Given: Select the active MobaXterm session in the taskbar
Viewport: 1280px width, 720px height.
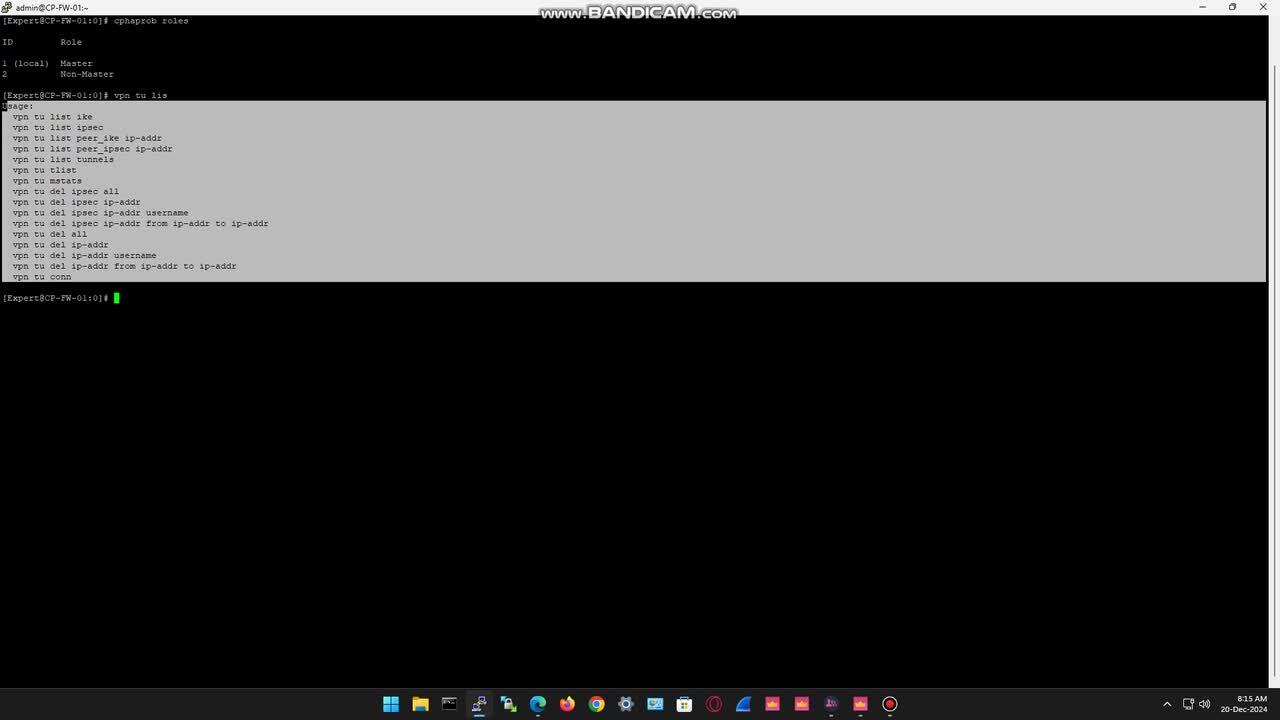Looking at the screenshot, I should (x=479, y=703).
